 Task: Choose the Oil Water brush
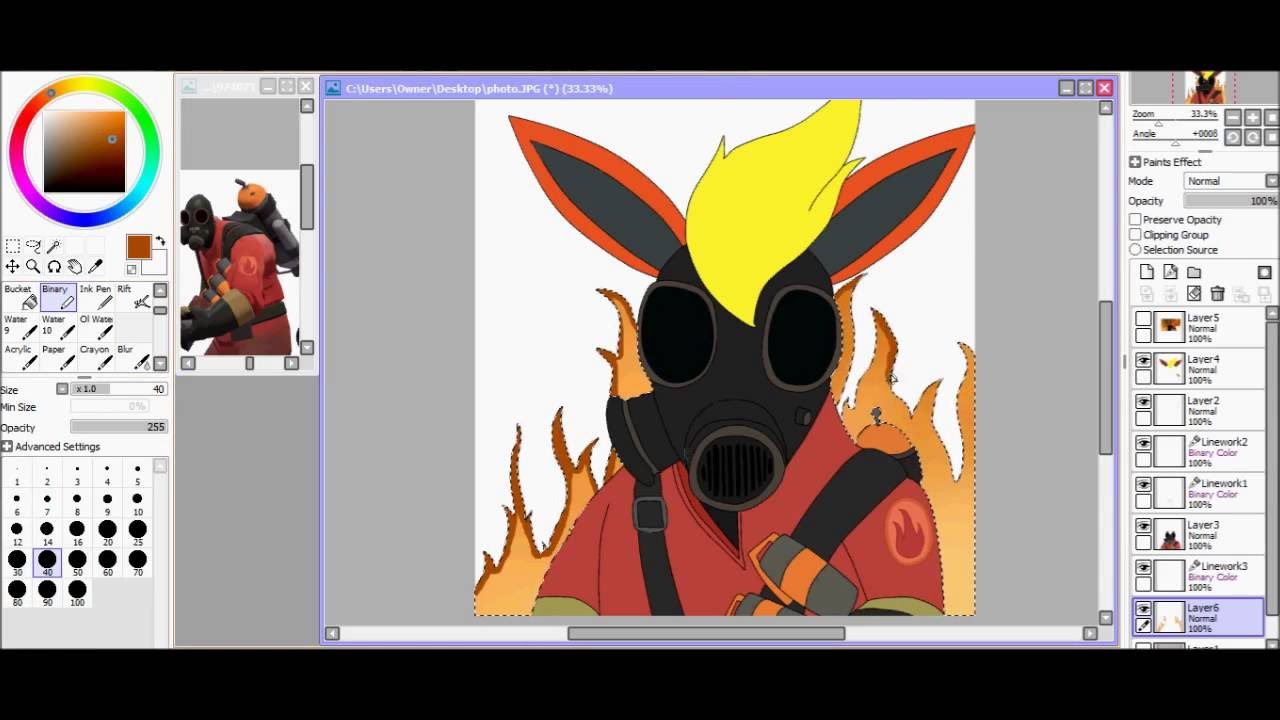(x=96, y=327)
